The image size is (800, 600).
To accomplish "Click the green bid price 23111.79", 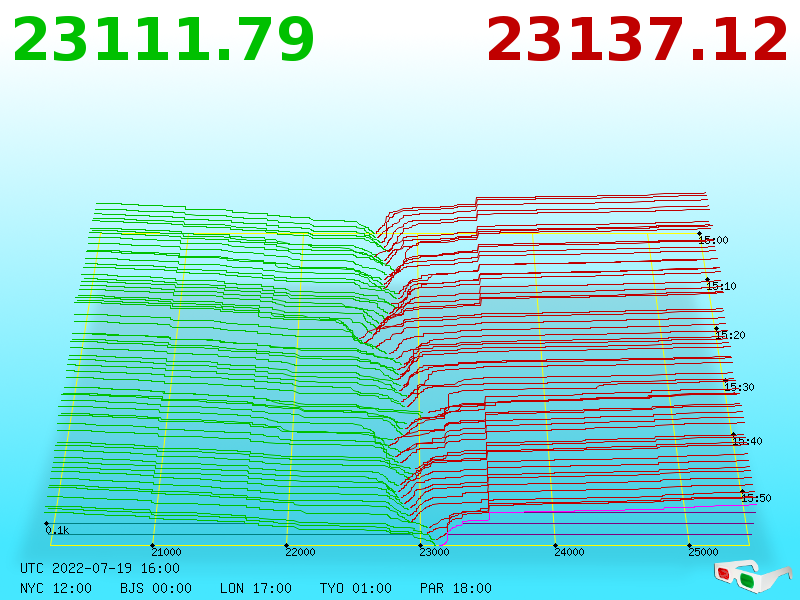I will coord(163,40).
